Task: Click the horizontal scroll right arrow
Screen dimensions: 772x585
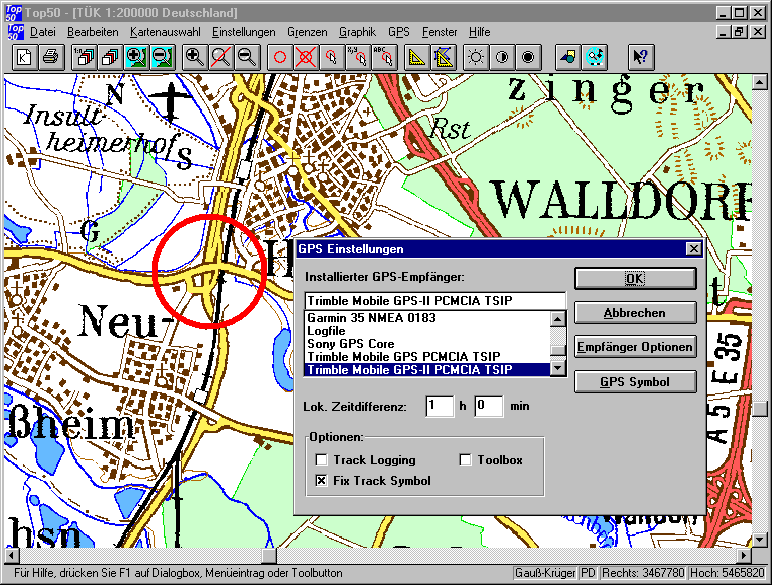Action: pos(744,556)
